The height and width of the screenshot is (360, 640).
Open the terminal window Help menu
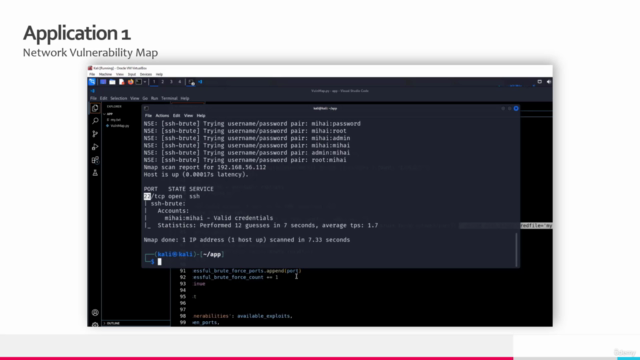(x=201, y=116)
